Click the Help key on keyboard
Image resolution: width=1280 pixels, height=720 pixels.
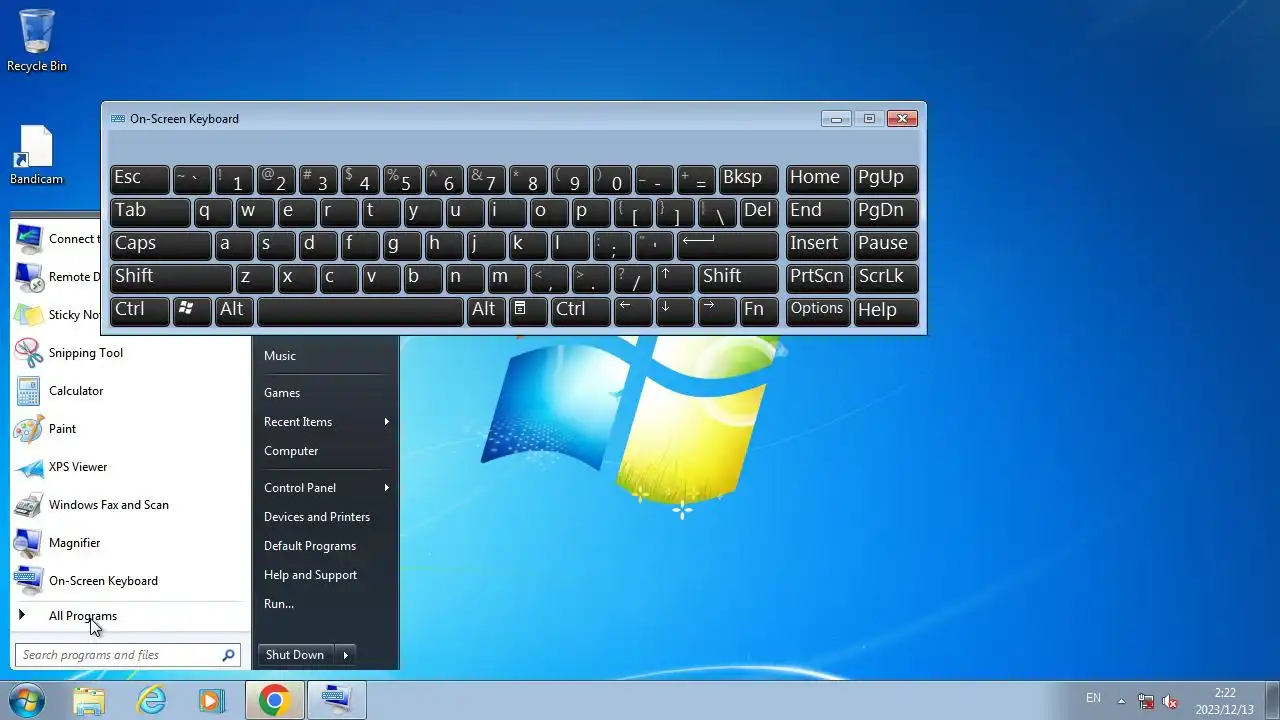(886, 311)
